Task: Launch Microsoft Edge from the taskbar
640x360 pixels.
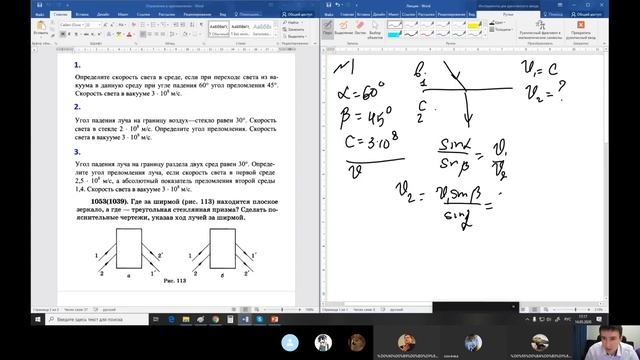Action: (x=171, y=319)
